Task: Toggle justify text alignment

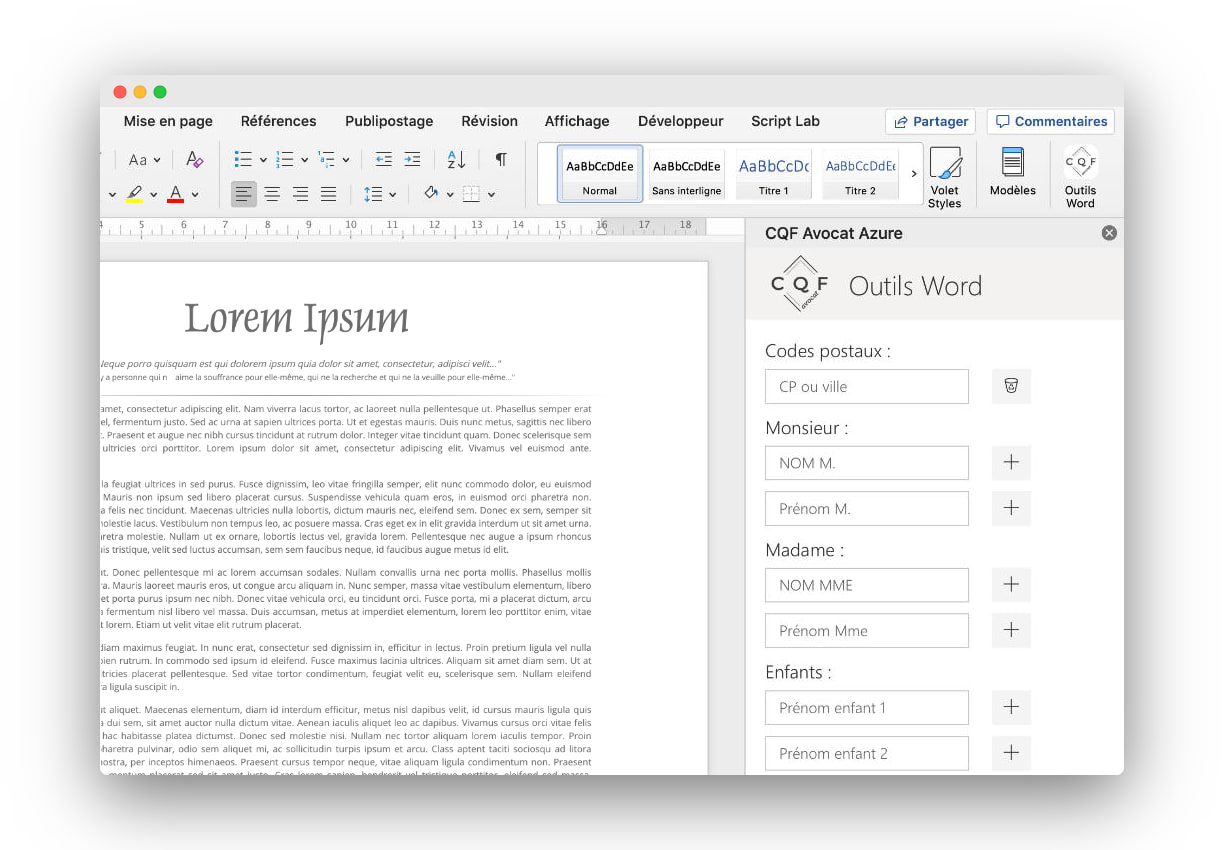Action: (328, 194)
